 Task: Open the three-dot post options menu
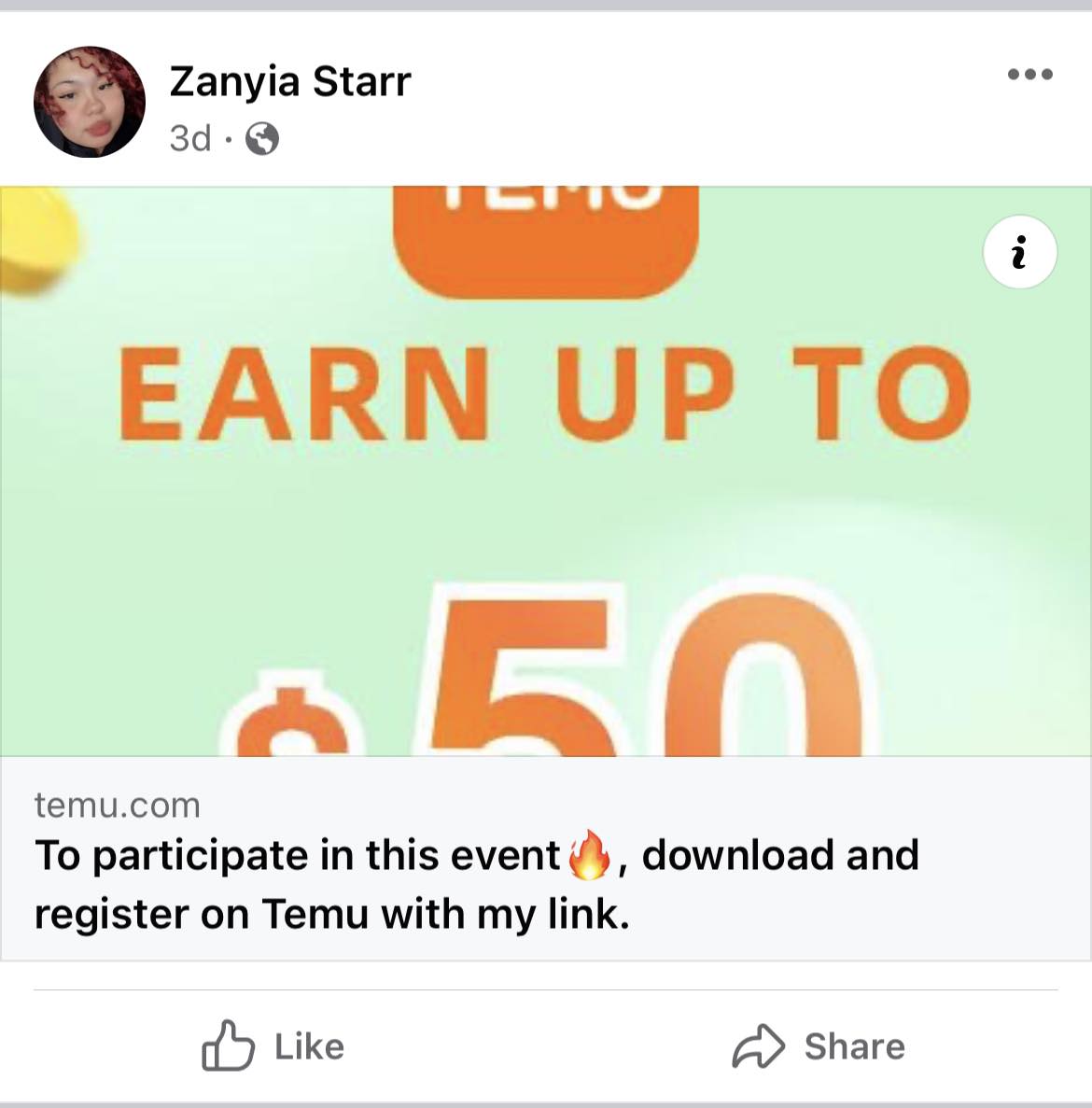[1029, 74]
